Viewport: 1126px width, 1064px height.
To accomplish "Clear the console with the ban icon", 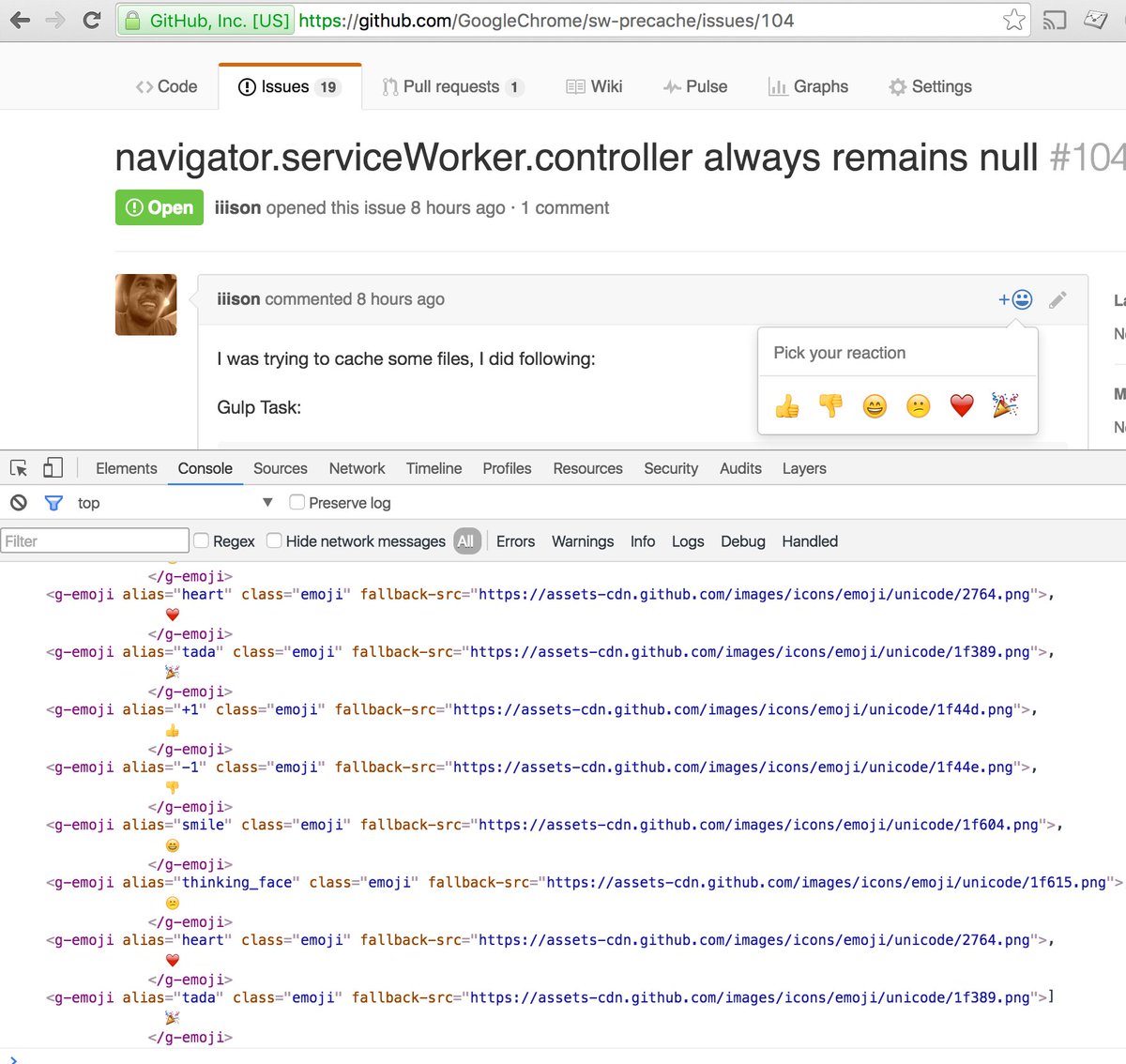I will click(x=19, y=503).
